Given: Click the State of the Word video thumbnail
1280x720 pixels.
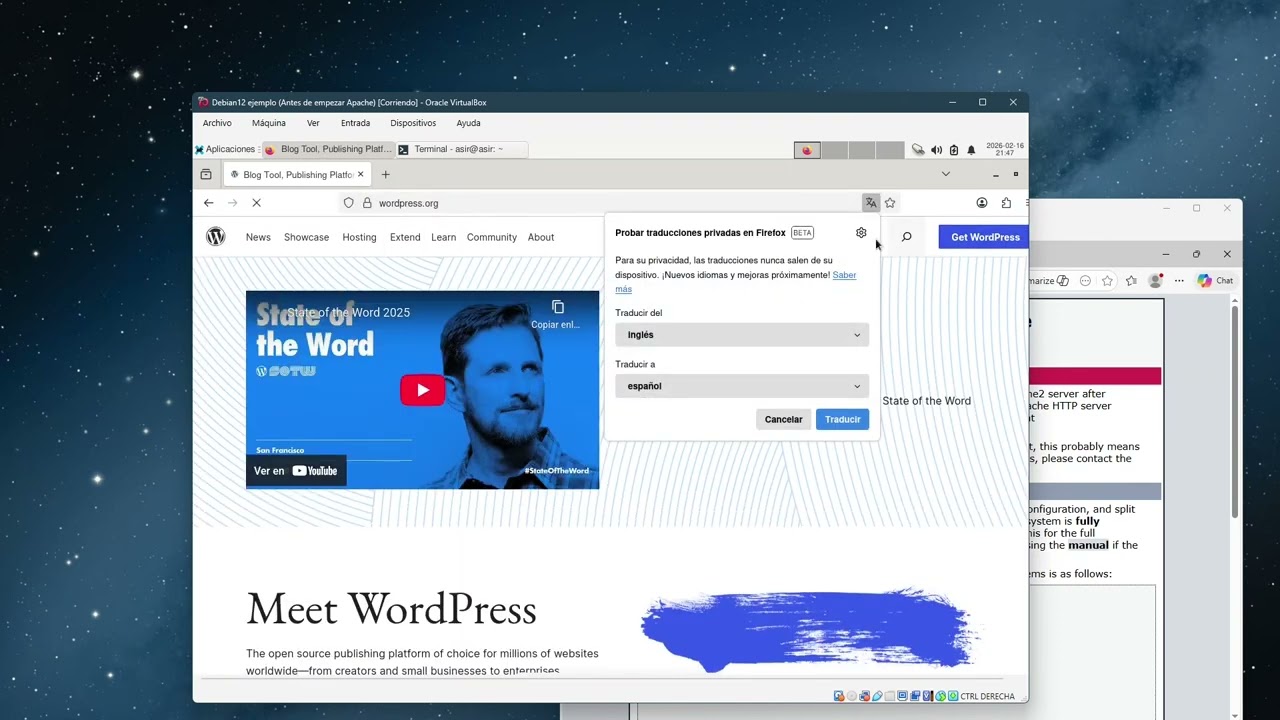Looking at the screenshot, I should pyautogui.click(x=422, y=390).
